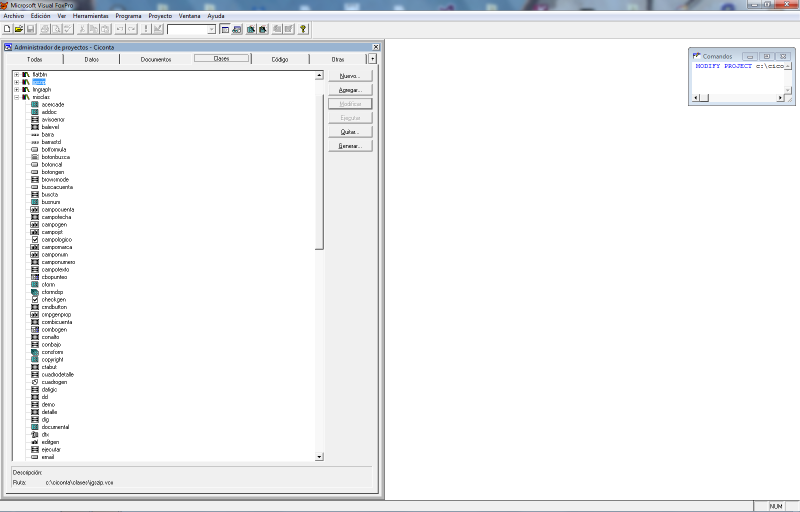800x512 pixels.
Task: Select the combicuenta class row
Action: 57,322
